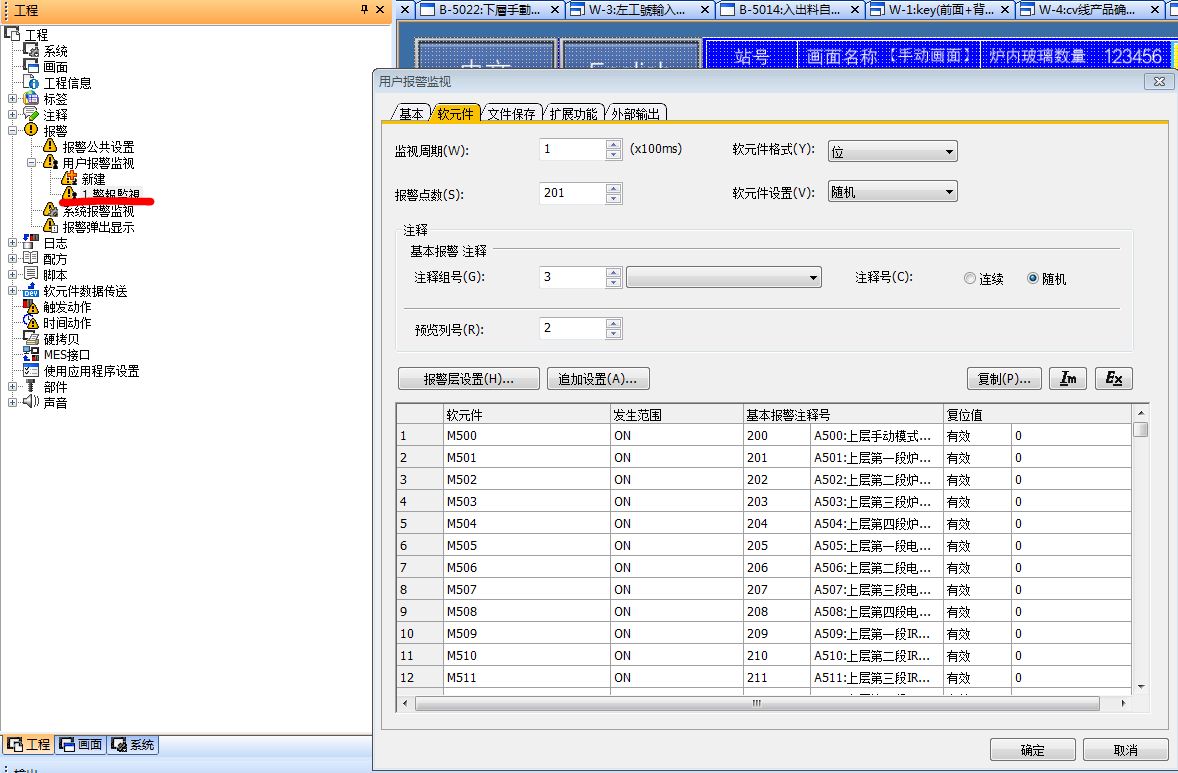This screenshot has width=1178, height=773.
Task: Click the 监视周期 input field
Action: [x=572, y=149]
